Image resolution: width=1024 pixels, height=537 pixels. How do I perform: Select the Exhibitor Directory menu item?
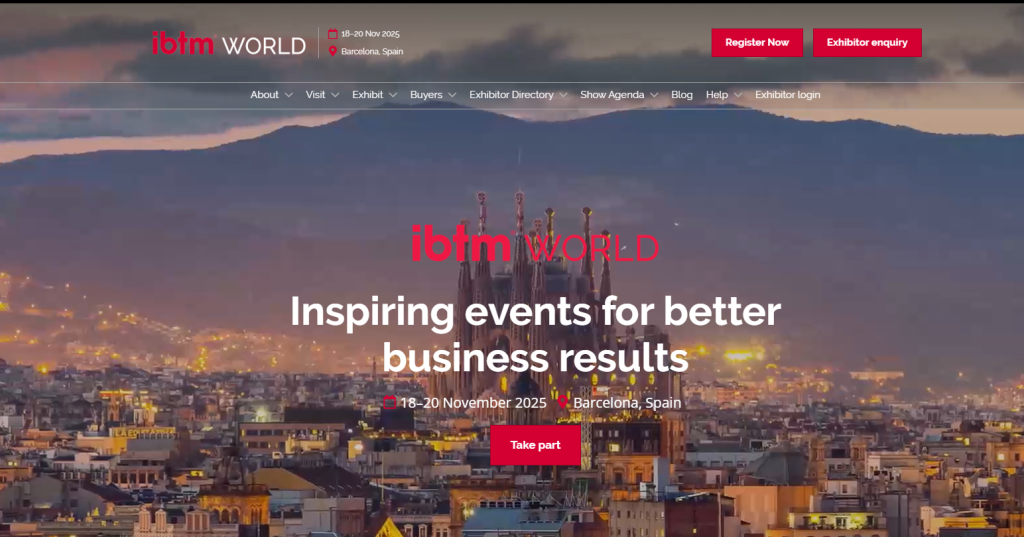[x=511, y=95]
